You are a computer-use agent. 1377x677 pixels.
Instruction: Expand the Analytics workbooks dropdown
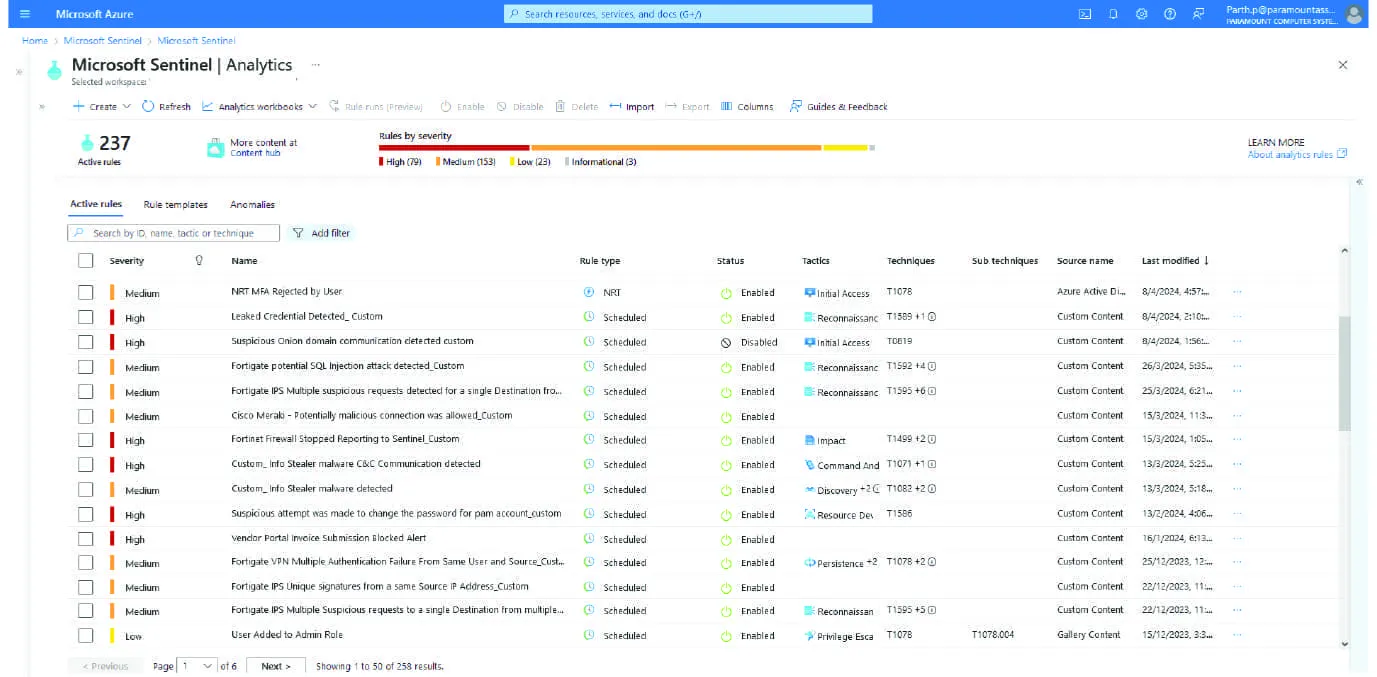(260, 106)
